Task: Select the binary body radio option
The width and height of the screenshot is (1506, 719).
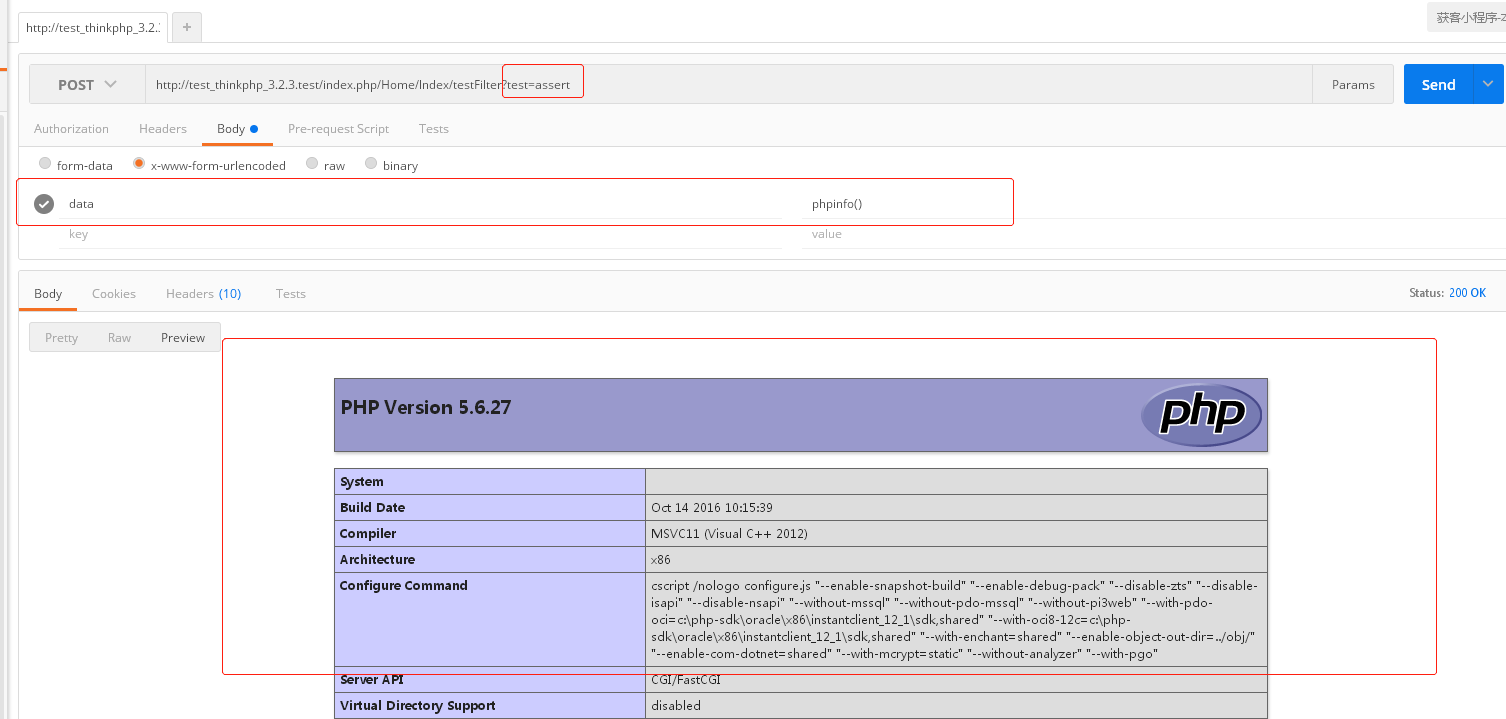Action: 371,164
